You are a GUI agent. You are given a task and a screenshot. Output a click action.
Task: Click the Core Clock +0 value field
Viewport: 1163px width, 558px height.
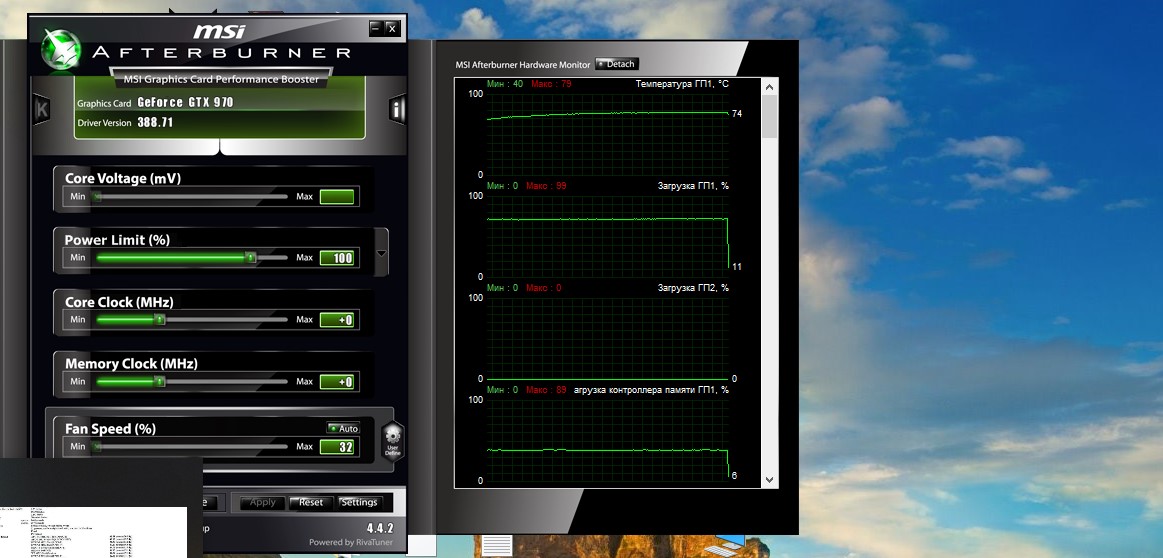[337, 320]
